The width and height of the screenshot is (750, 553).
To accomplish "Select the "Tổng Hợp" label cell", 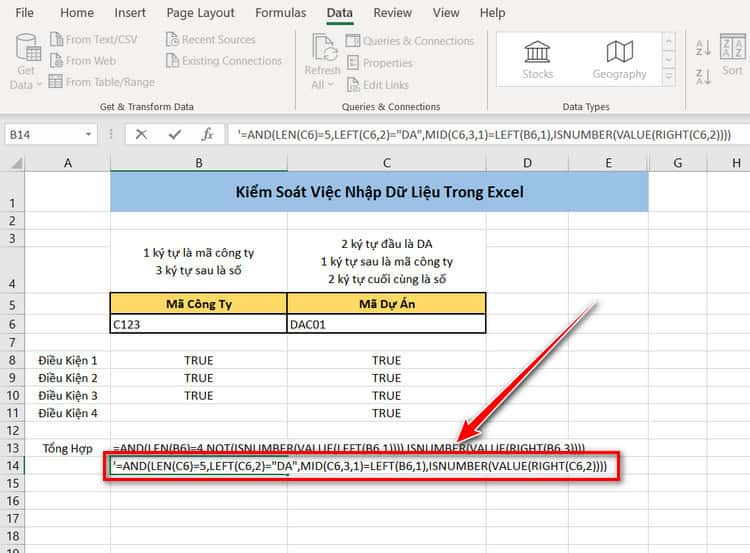I will [x=67, y=448].
